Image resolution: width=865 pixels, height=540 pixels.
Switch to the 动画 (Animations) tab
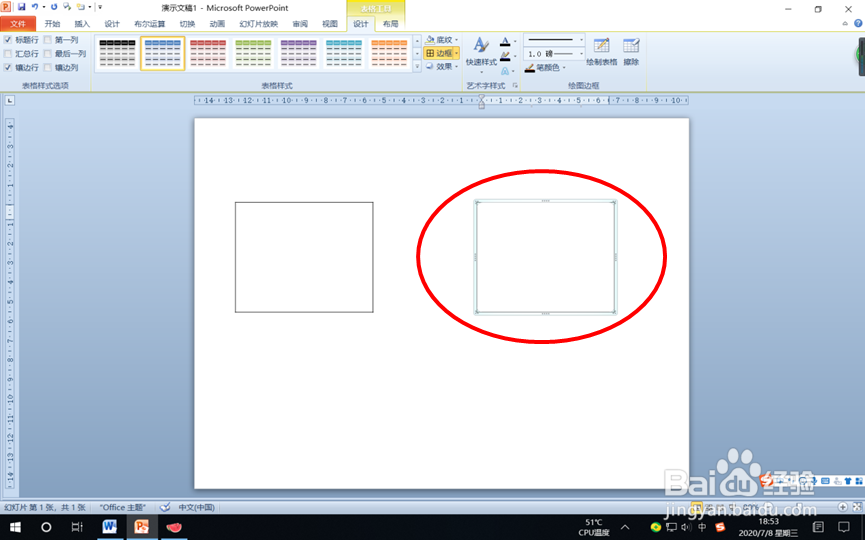[x=217, y=24]
